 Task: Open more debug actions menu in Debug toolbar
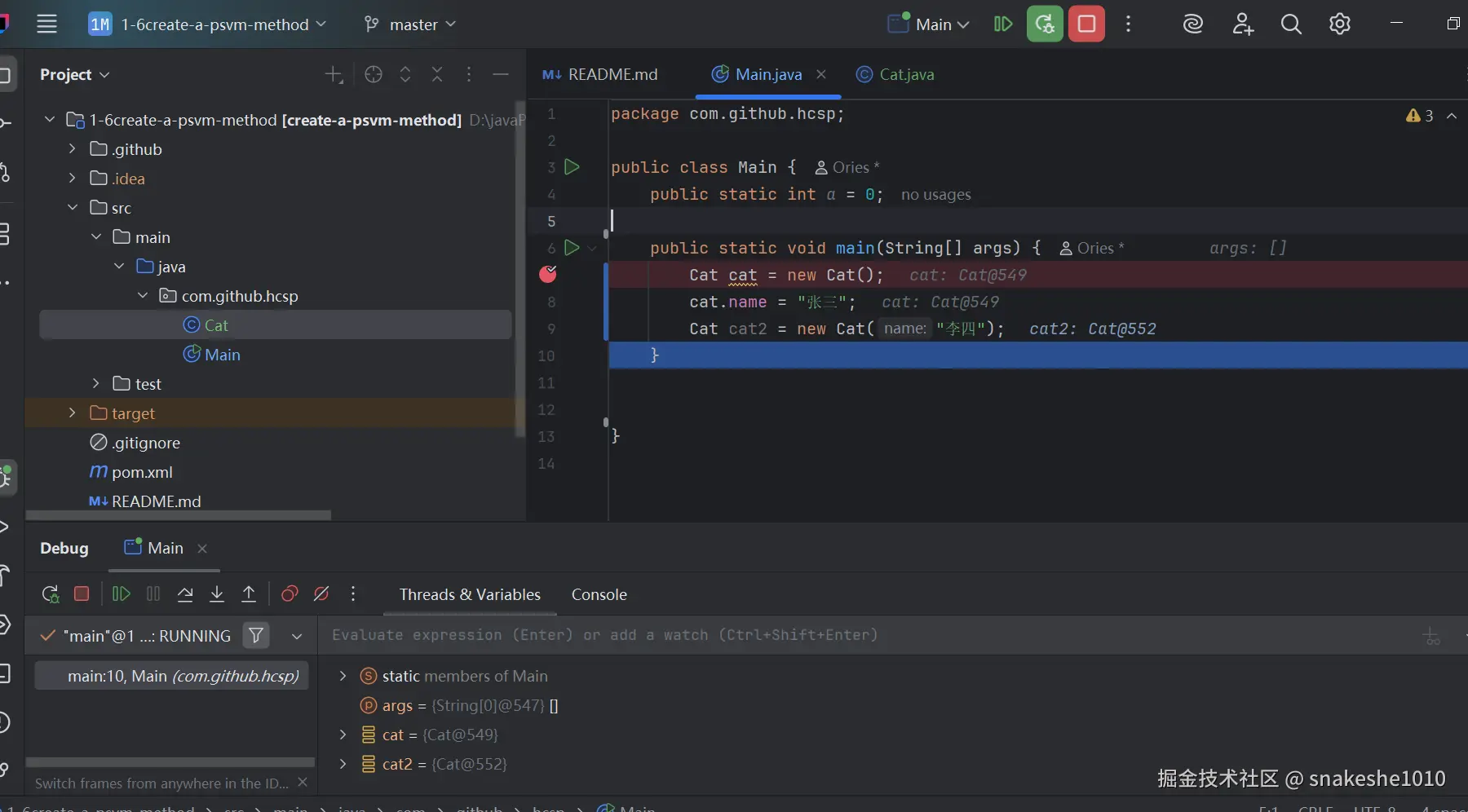pyautogui.click(x=353, y=594)
